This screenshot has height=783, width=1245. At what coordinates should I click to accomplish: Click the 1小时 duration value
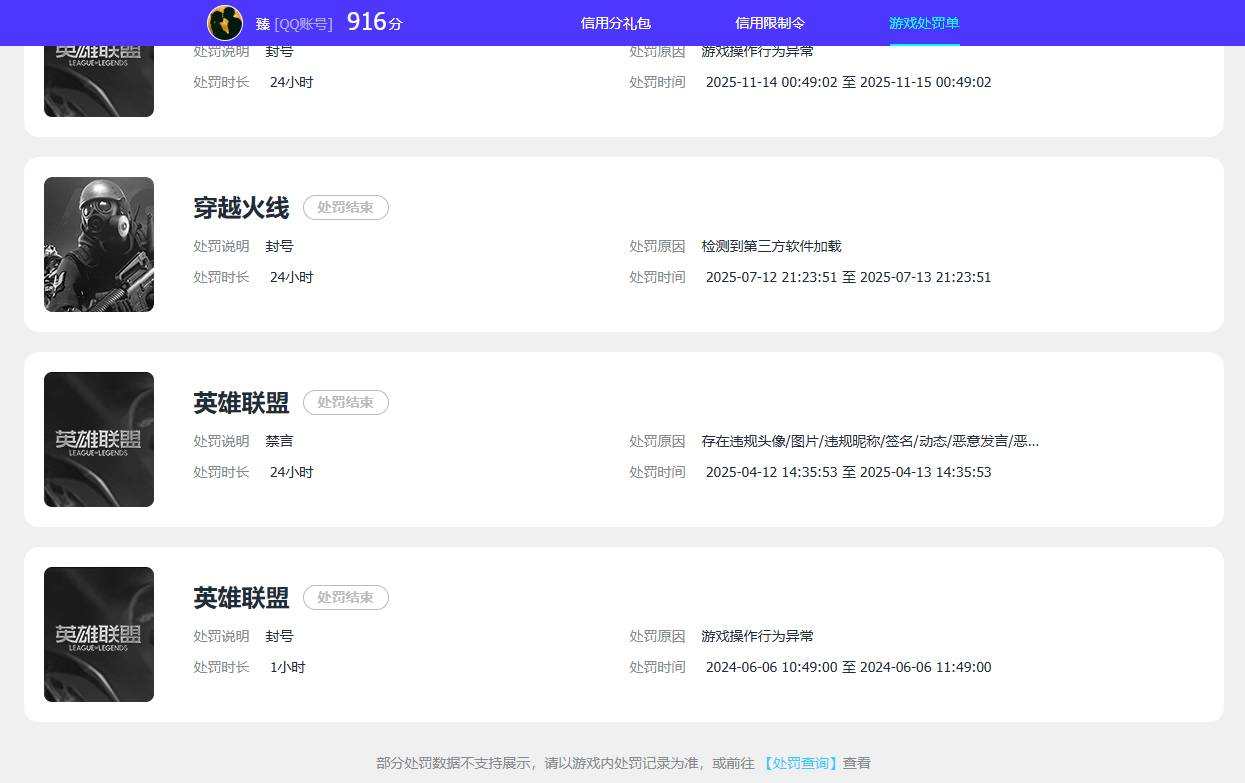click(288, 667)
